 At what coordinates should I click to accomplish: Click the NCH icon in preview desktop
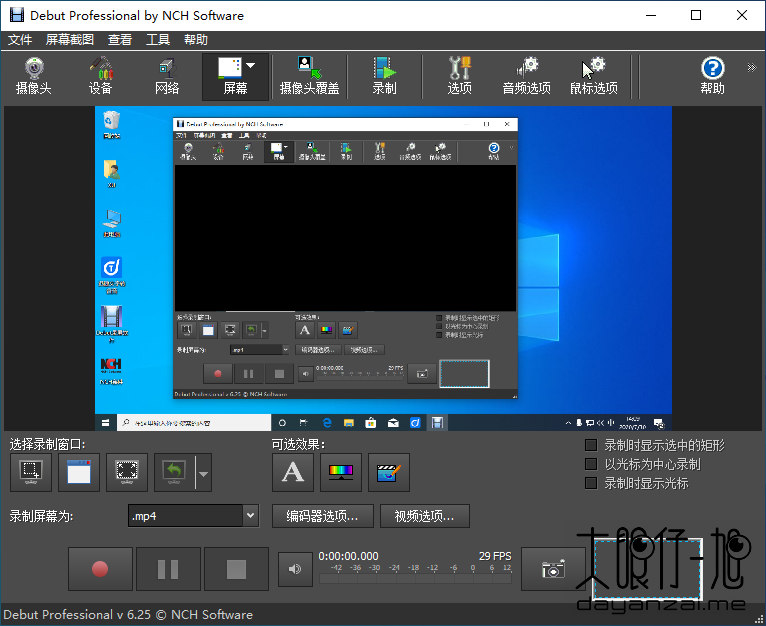(x=111, y=370)
